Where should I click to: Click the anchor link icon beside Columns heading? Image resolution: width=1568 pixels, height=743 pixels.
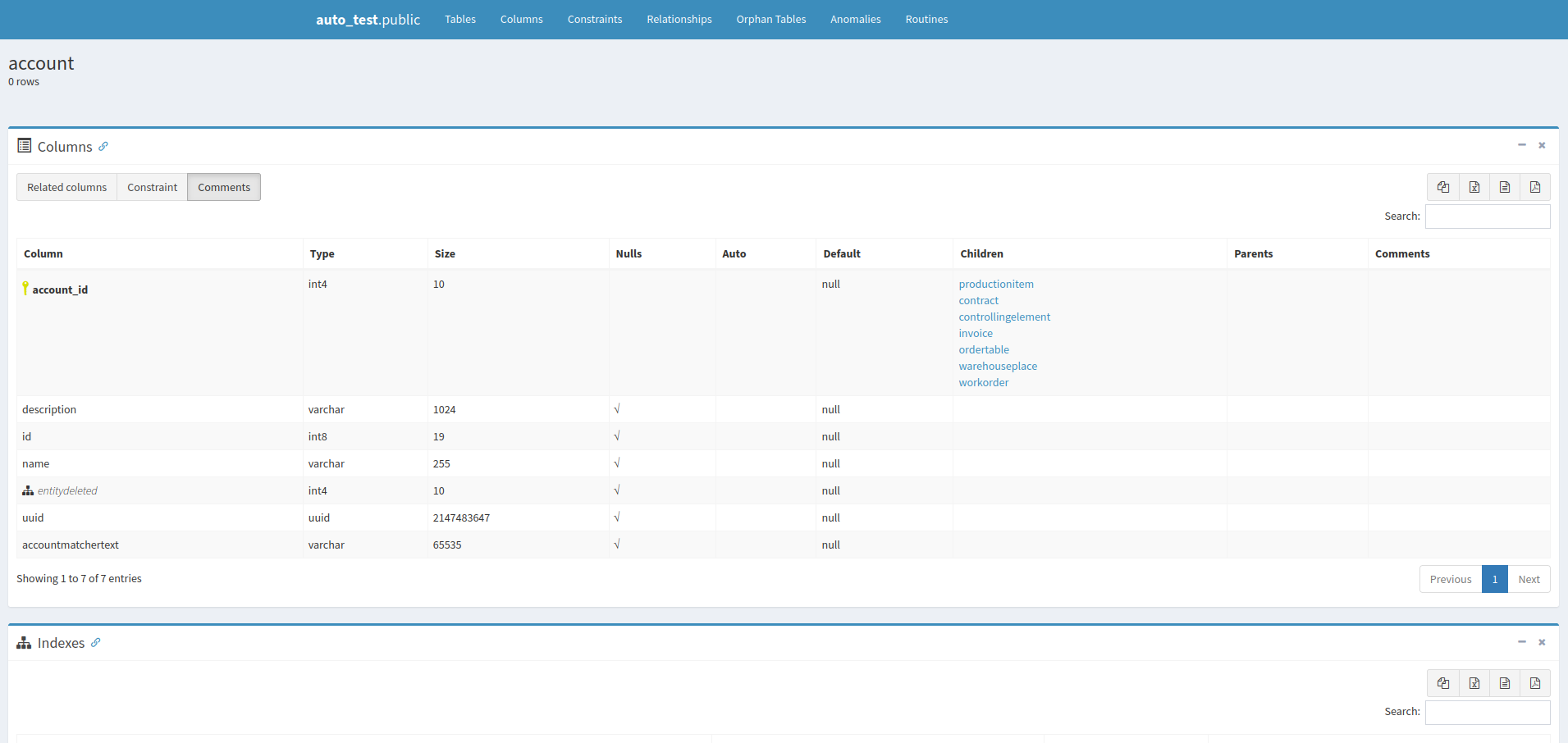(x=103, y=147)
